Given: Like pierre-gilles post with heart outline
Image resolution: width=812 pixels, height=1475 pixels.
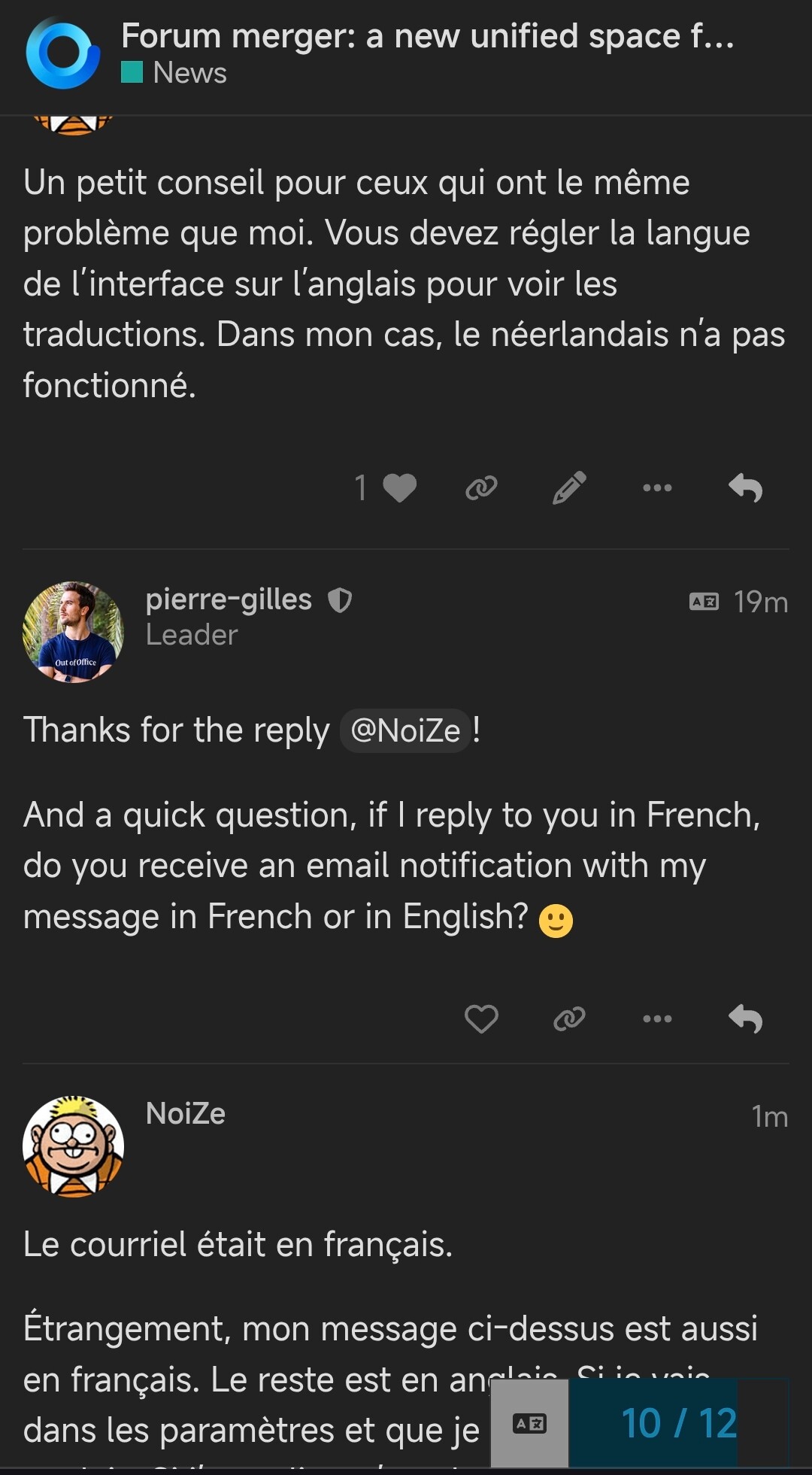Looking at the screenshot, I should tap(481, 1019).
